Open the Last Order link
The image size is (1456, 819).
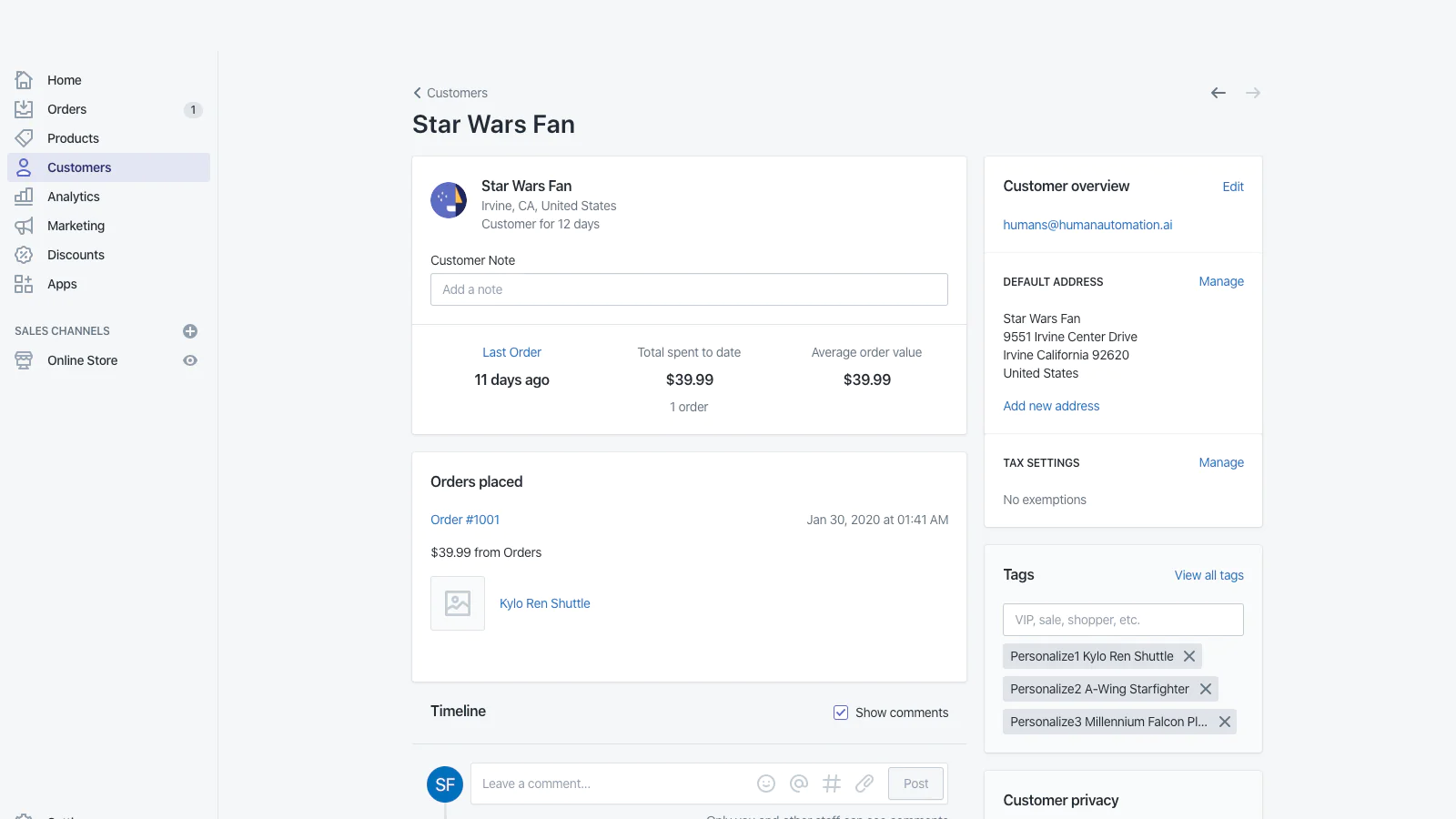511,352
